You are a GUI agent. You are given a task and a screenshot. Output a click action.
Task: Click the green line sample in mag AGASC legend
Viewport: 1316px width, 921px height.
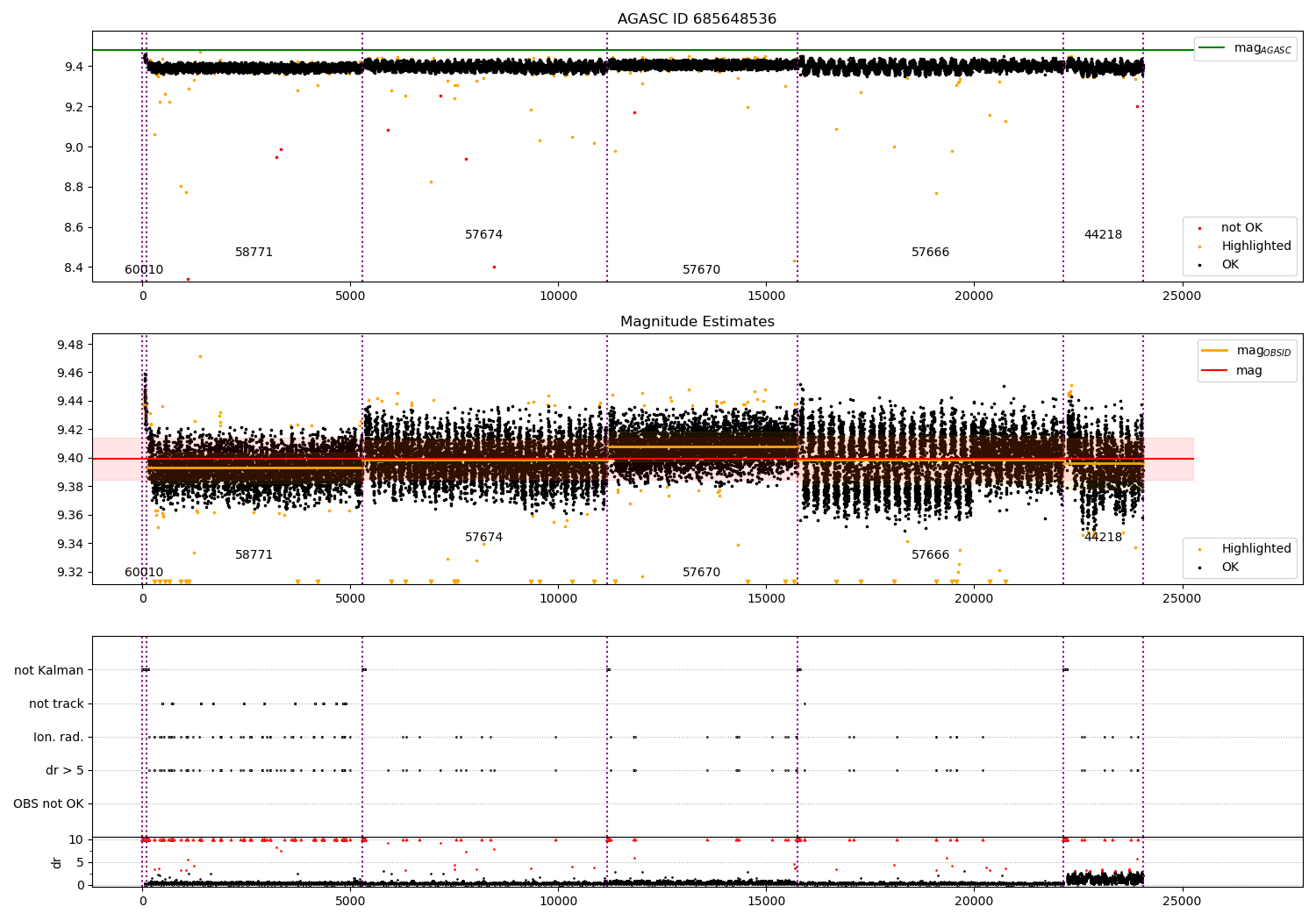pyautogui.click(x=1212, y=47)
